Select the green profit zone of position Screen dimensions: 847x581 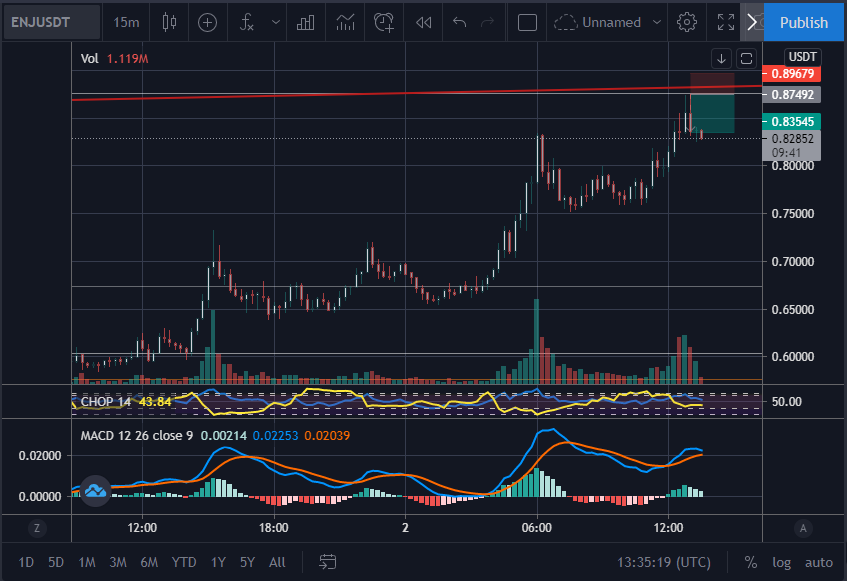(712, 113)
